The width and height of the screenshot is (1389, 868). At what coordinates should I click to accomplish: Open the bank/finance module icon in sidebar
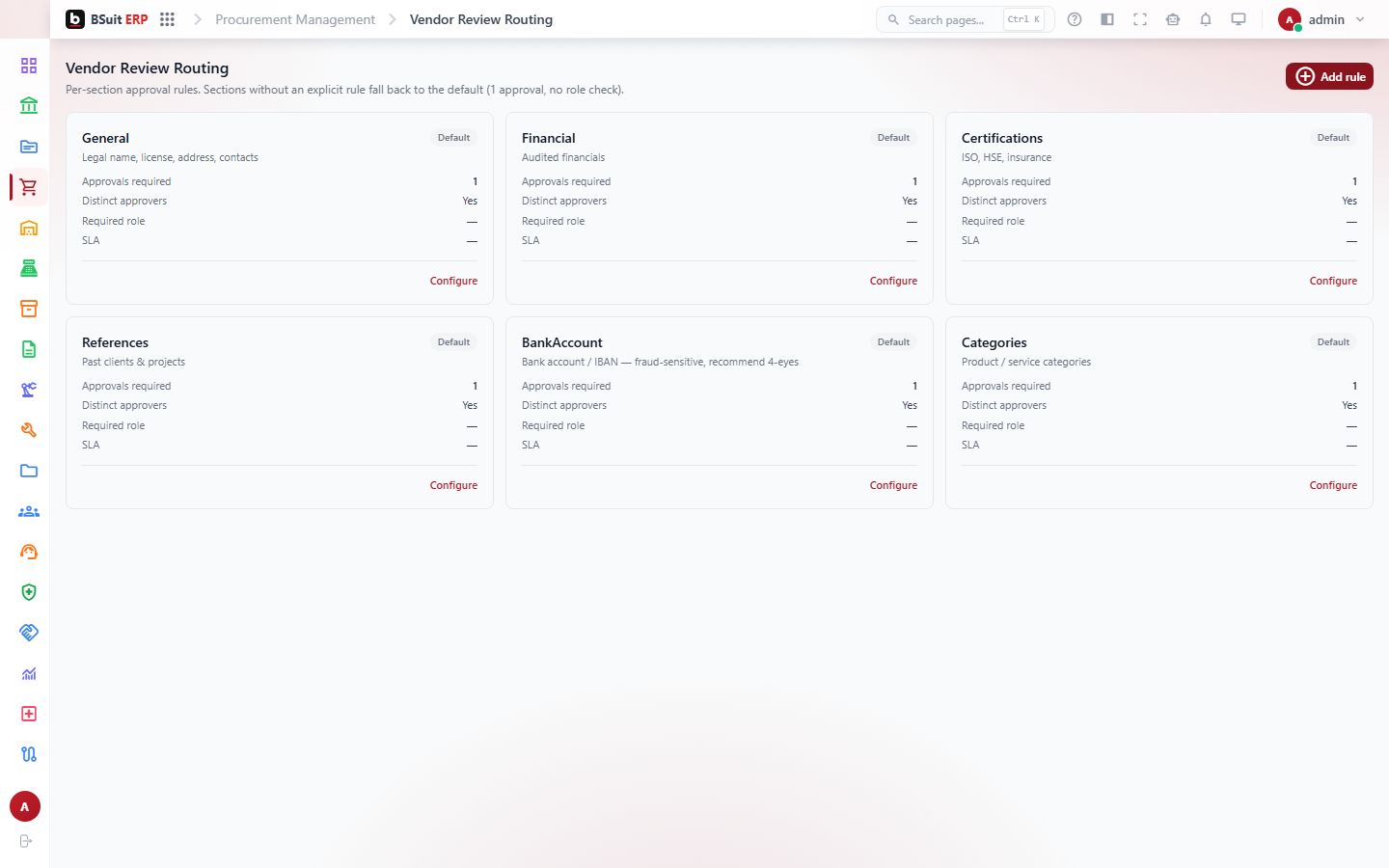tap(29, 106)
